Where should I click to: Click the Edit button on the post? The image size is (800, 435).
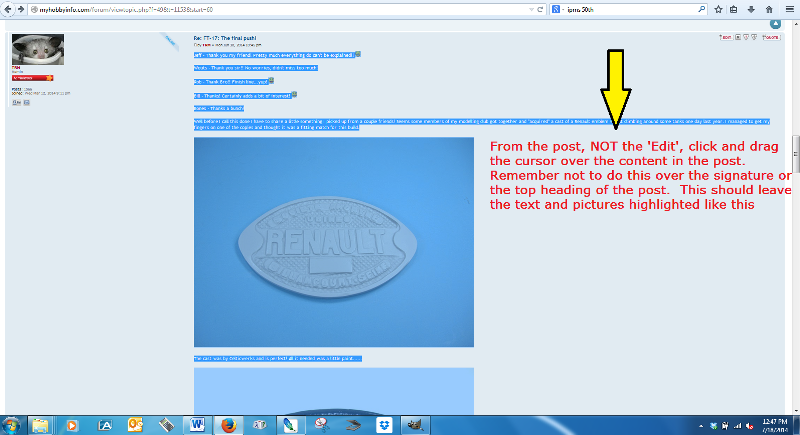(726, 37)
